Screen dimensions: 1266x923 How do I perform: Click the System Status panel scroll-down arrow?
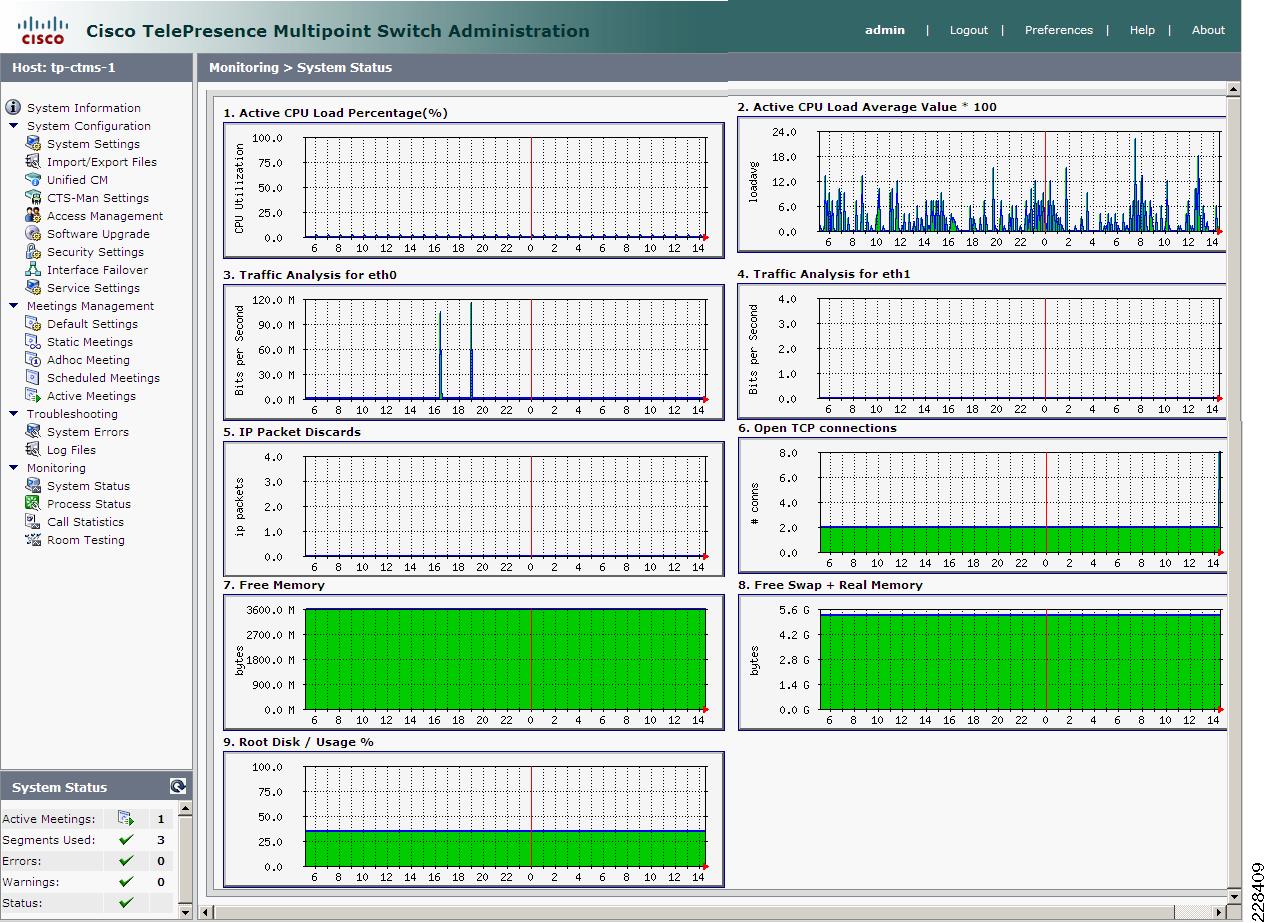click(184, 913)
